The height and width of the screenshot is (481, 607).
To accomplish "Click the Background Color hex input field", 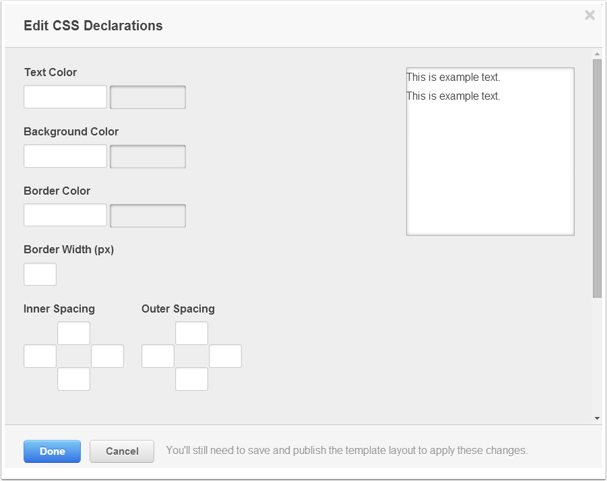I will (x=65, y=156).
